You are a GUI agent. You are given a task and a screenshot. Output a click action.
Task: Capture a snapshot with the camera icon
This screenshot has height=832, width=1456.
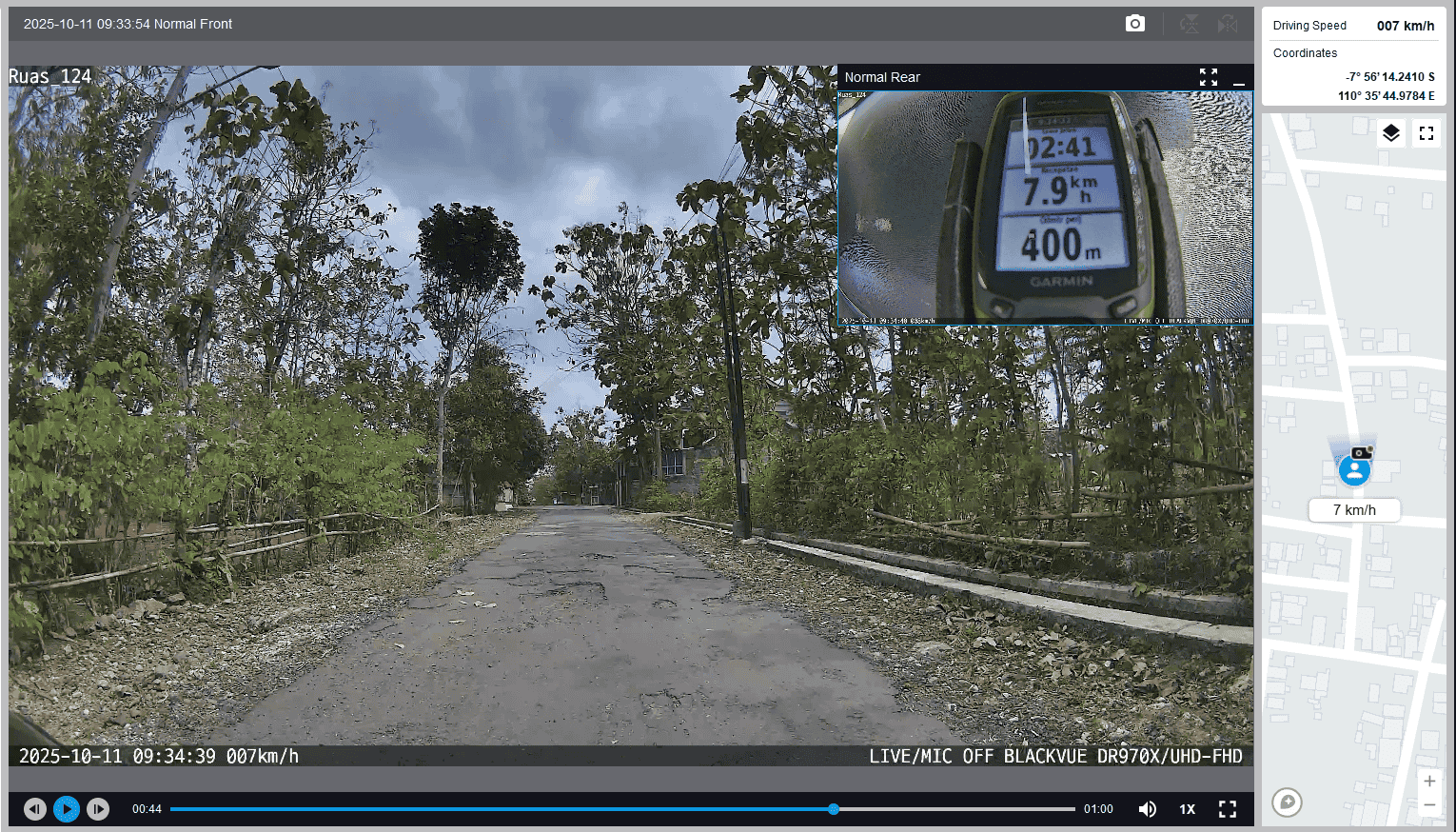(1134, 24)
